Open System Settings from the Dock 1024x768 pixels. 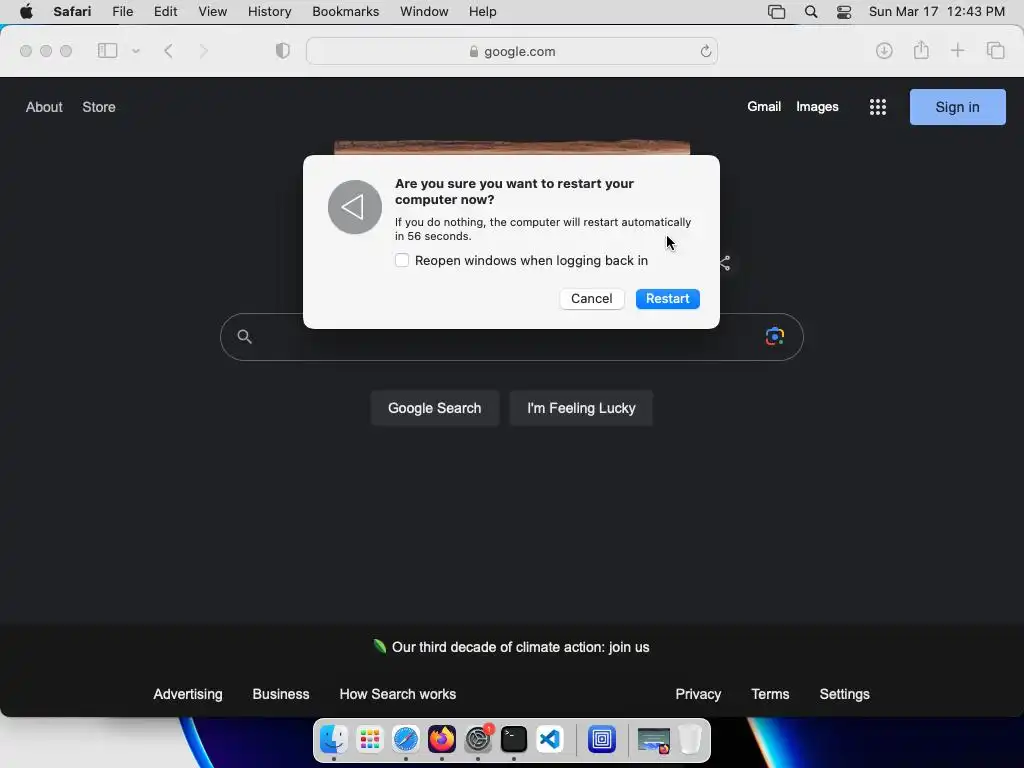tap(478, 739)
